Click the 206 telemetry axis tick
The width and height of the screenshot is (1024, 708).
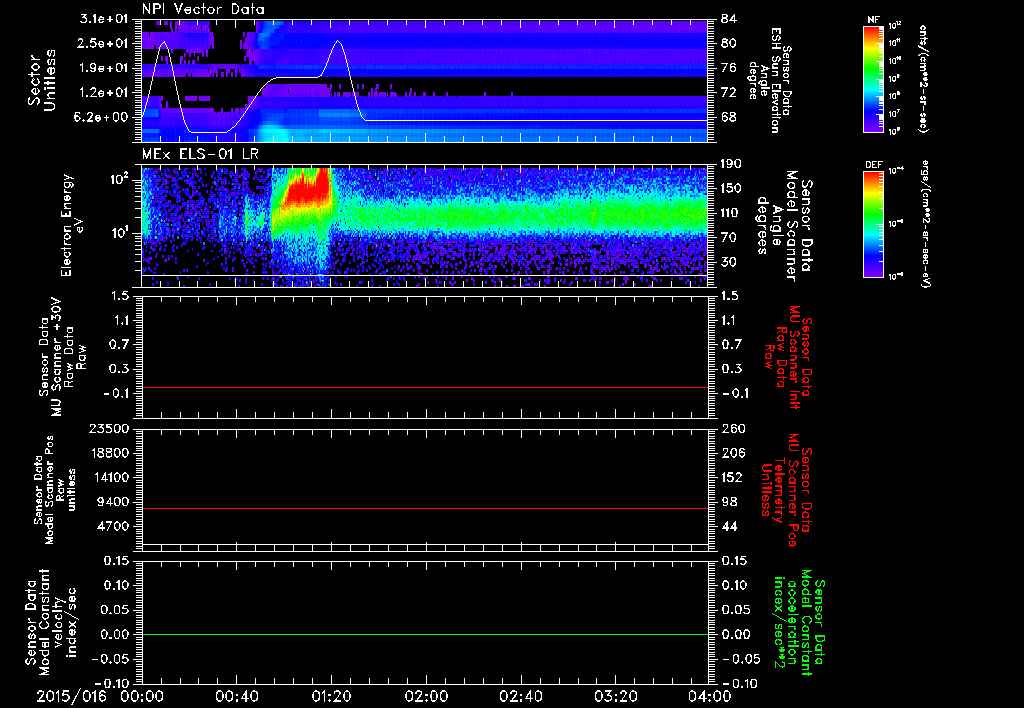point(732,453)
